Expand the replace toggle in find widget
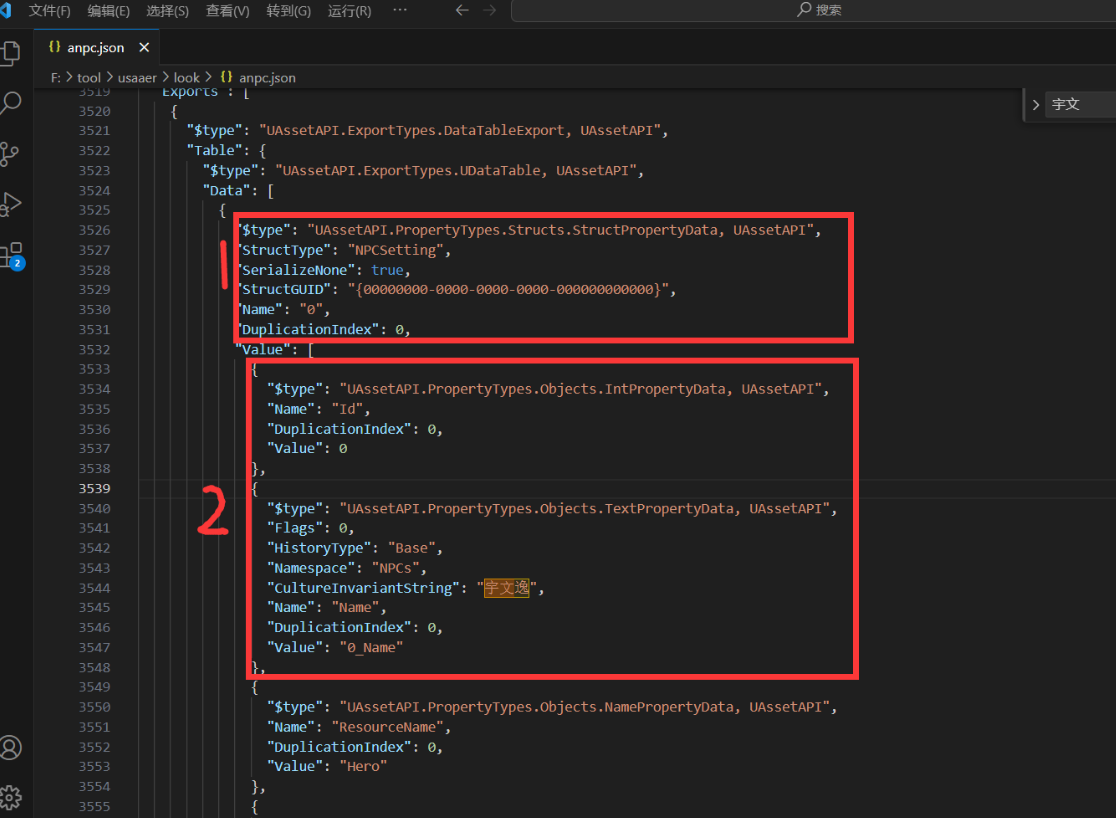 (x=1035, y=104)
